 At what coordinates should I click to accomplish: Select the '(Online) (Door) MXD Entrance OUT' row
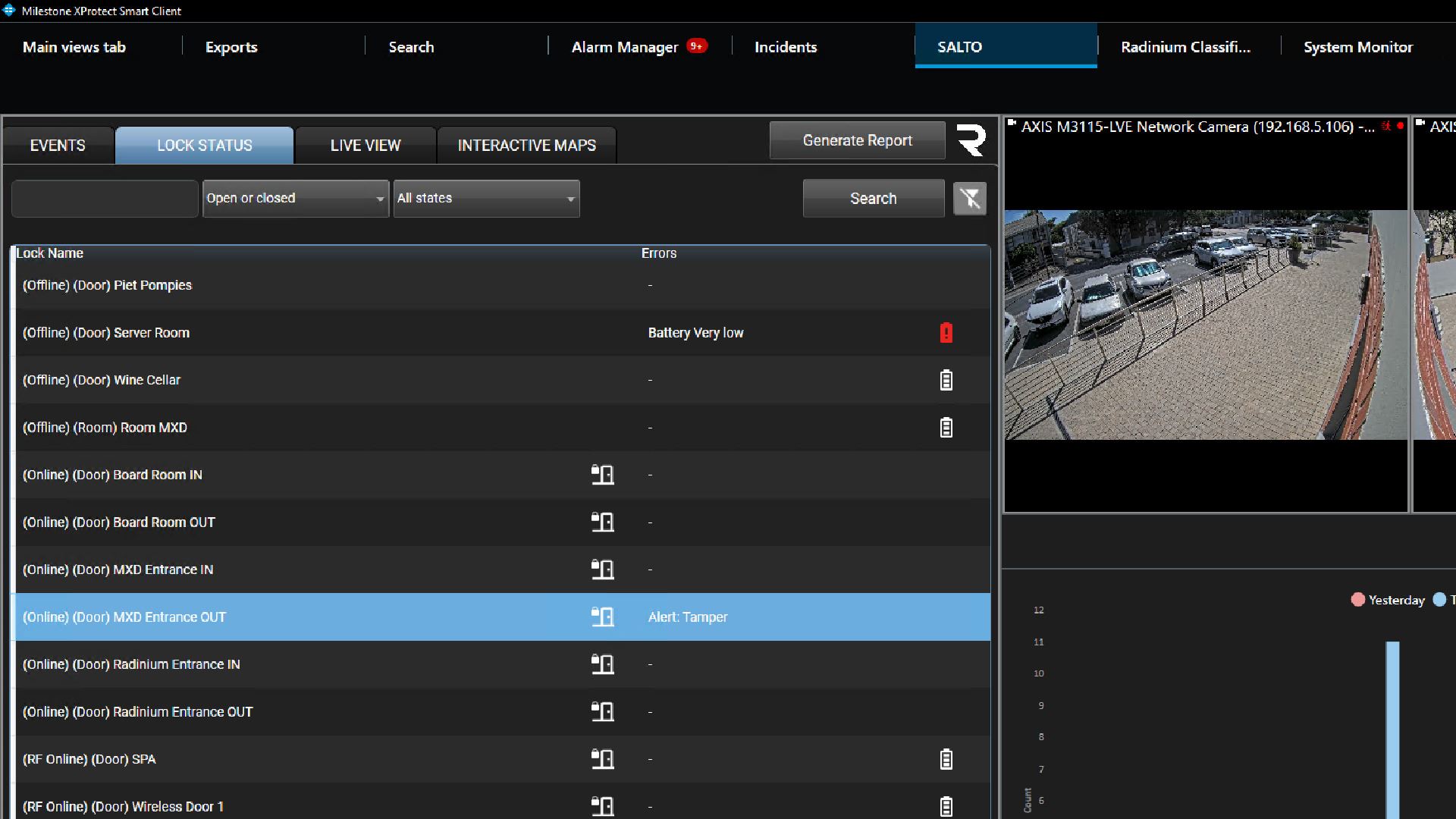(x=503, y=617)
